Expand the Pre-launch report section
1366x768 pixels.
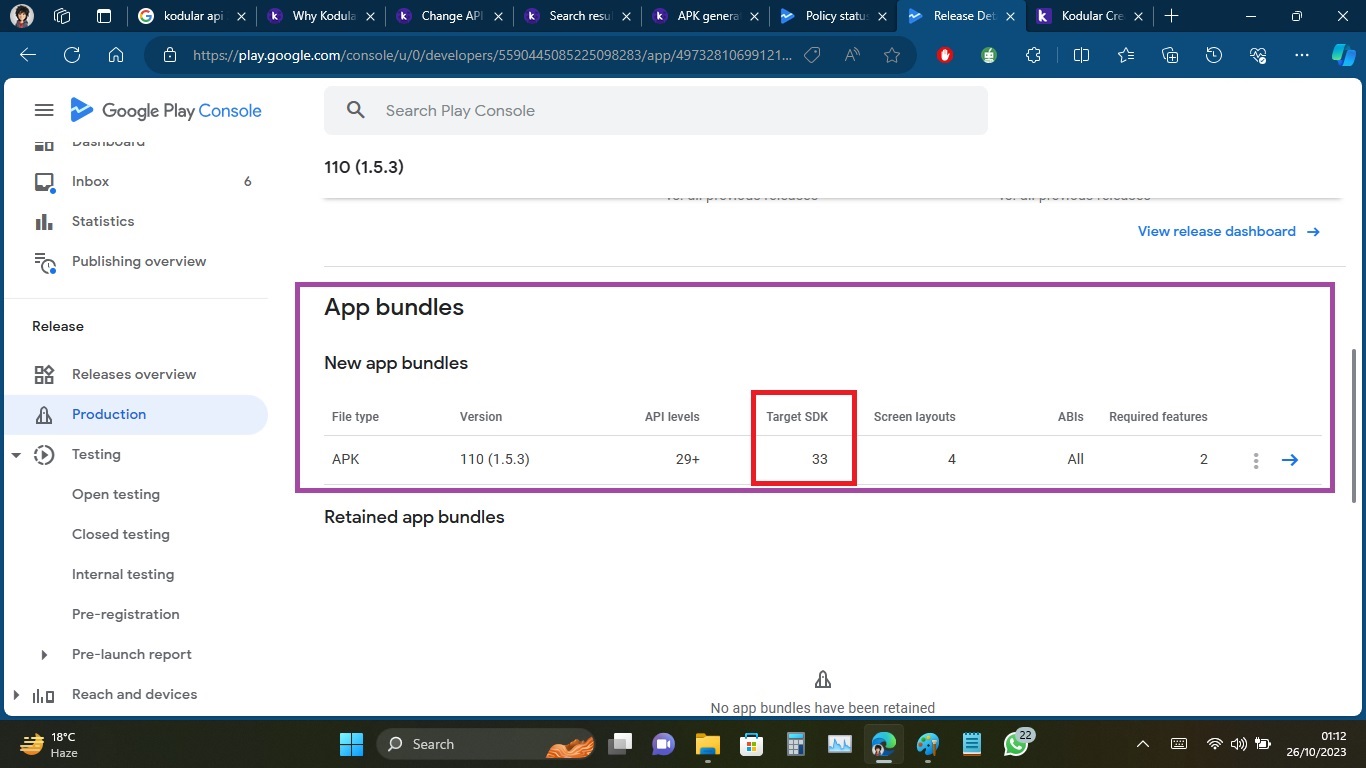click(43, 655)
